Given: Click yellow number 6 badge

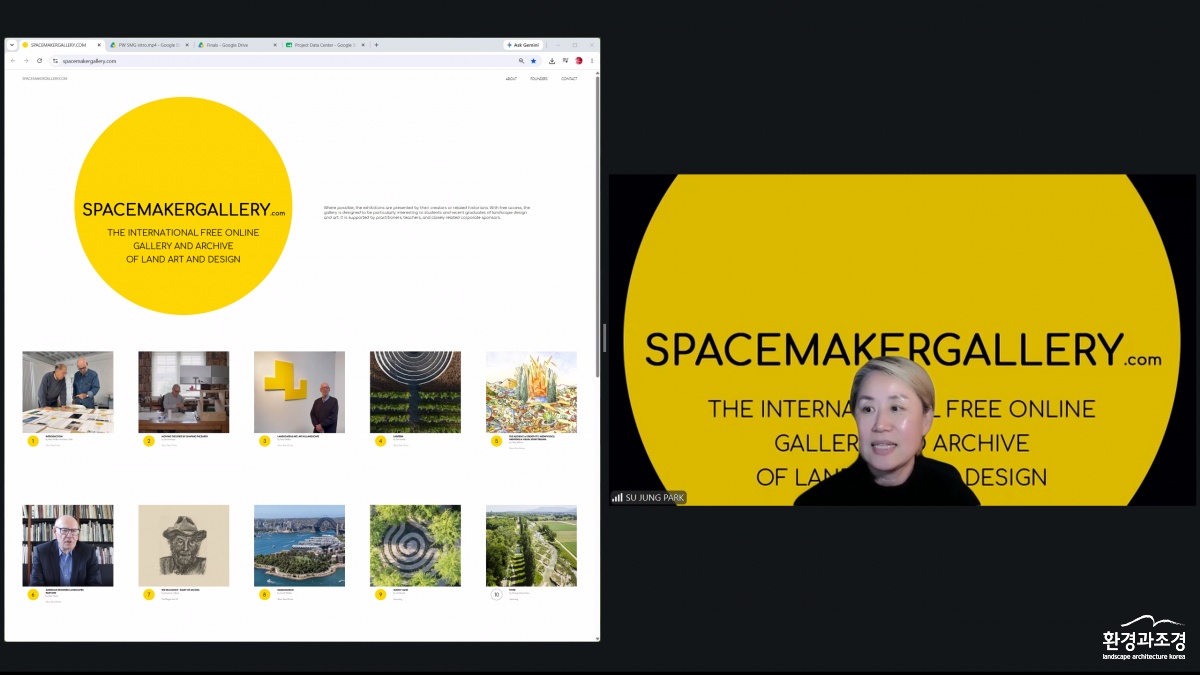Looking at the screenshot, I should [x=33, y=595].
